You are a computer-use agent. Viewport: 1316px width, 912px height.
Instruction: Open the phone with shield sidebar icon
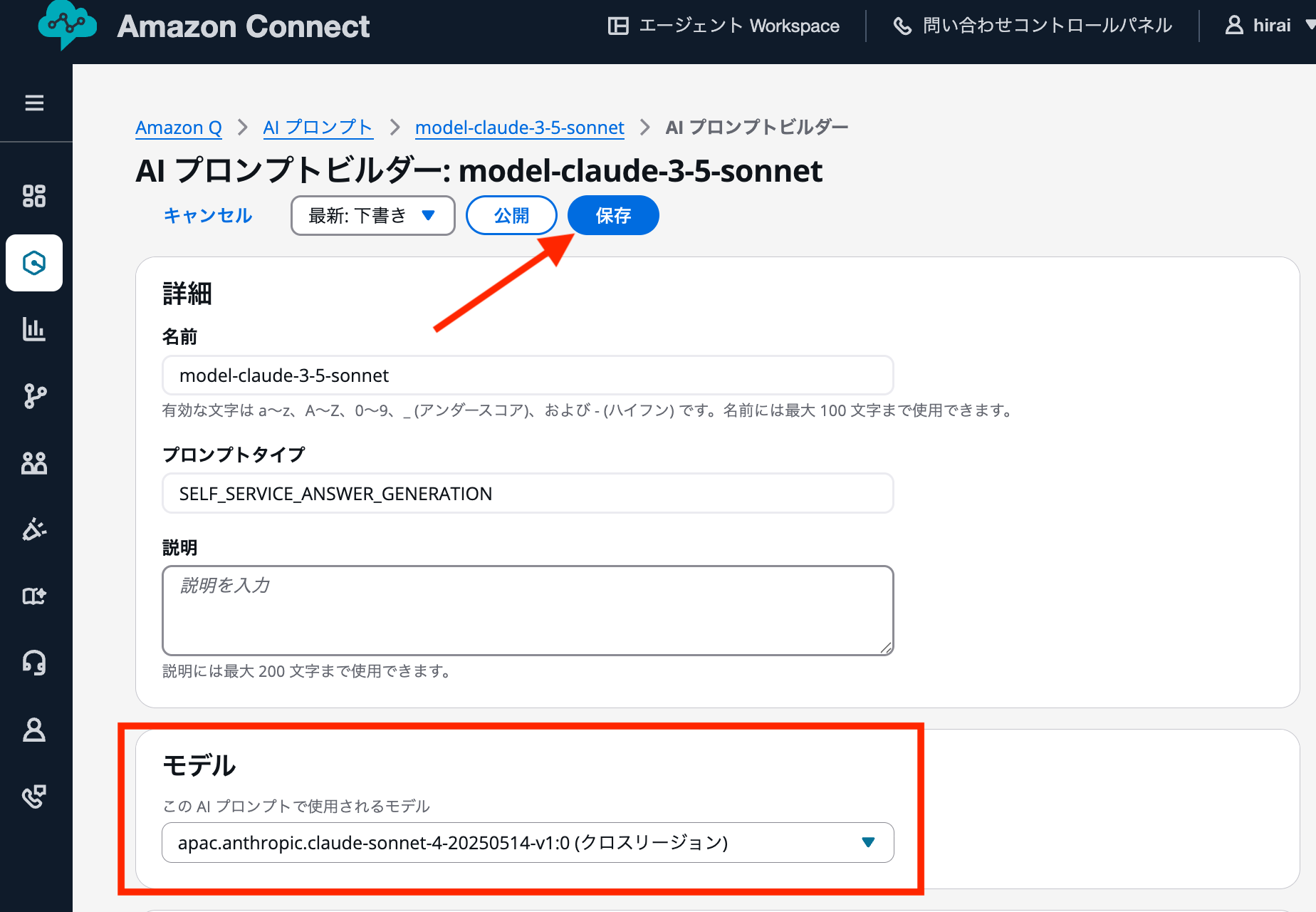coord(34,796)
